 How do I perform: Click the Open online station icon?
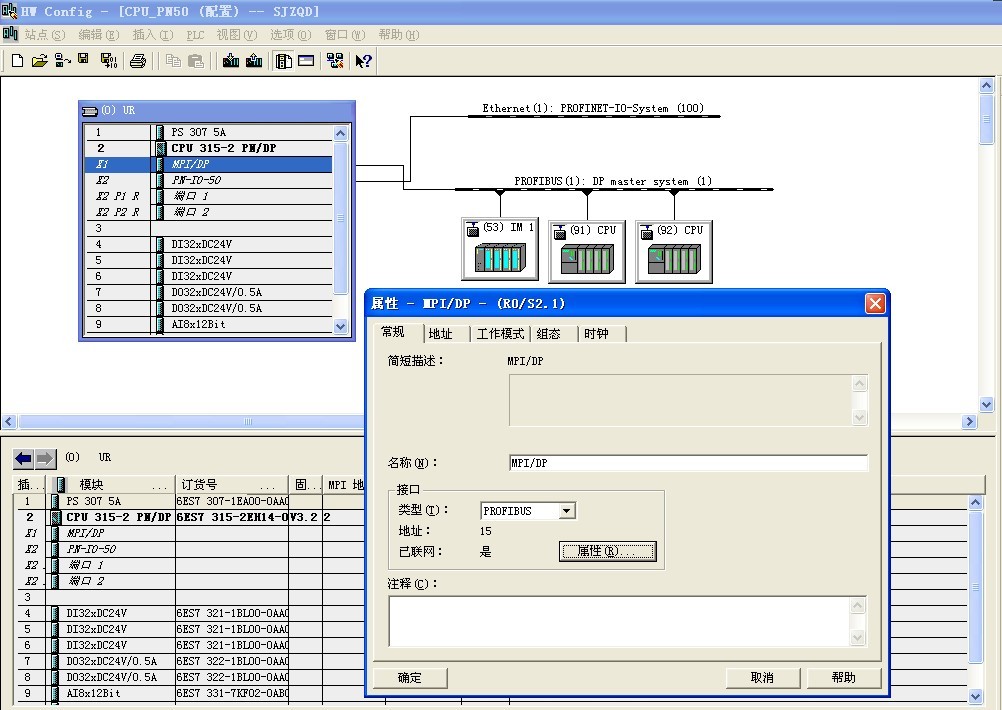tap(62, 61)
